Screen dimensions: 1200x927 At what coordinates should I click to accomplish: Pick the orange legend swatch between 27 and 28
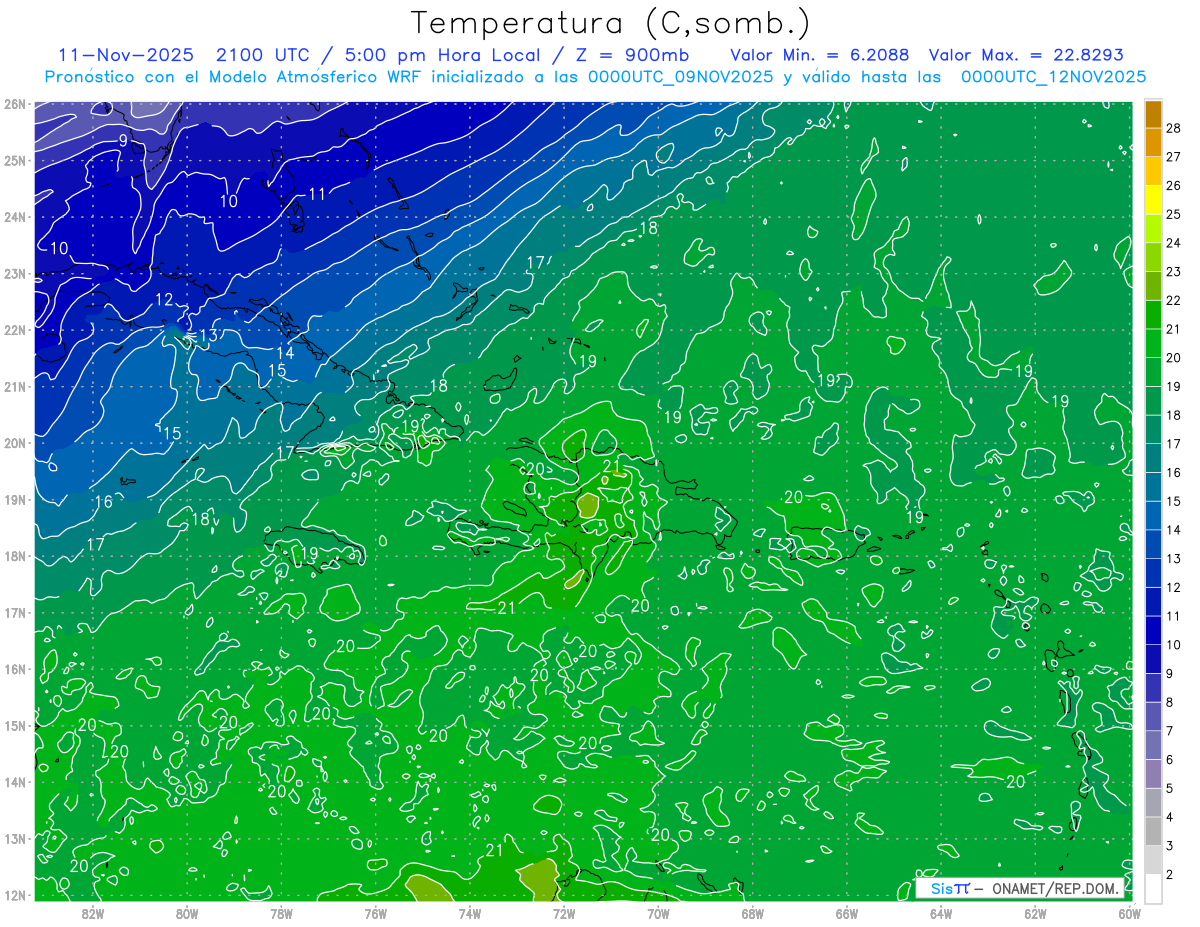[x=1153, y=142]
